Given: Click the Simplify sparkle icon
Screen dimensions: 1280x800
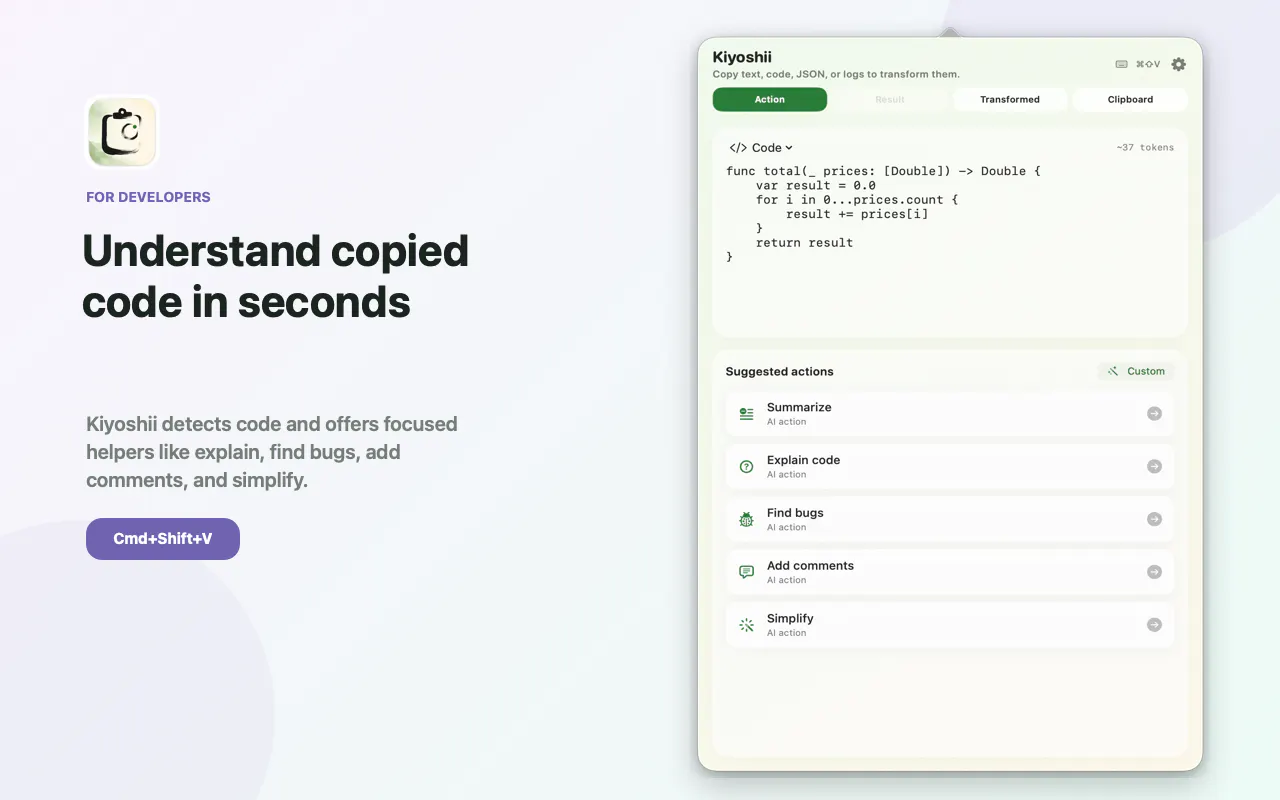Looking at the screenshot, I should tap(746, 625).
